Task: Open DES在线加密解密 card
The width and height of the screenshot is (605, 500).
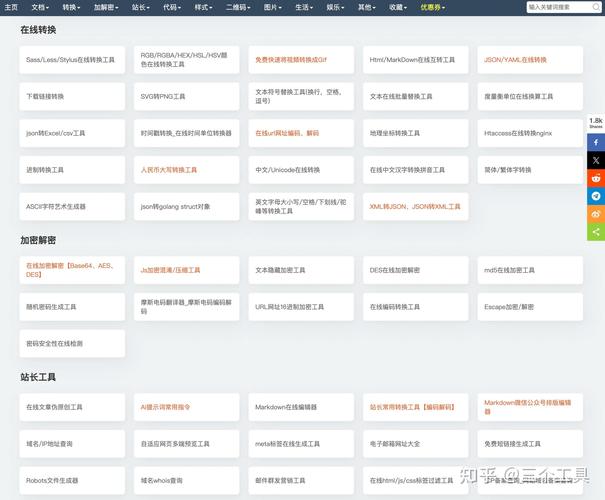Action: pos(416,270)
